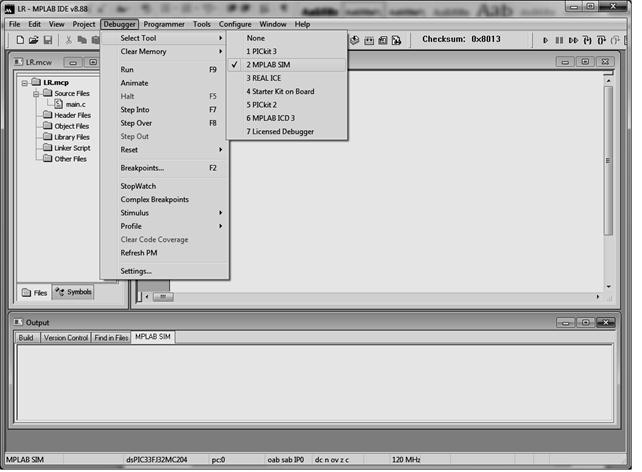Click the Animate double-arrow toolbar icon
Screen dimensions: 642x472
[573, 41]
